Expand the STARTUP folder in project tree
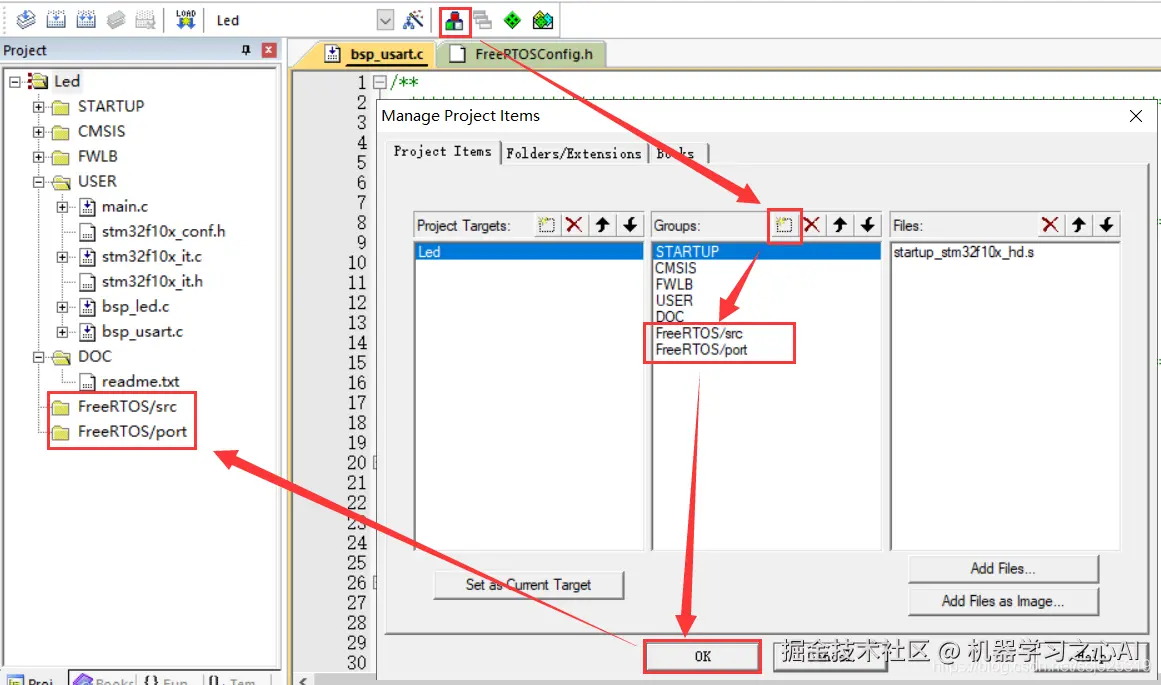This screenshot has height=685, width=1161. point(39,107)
